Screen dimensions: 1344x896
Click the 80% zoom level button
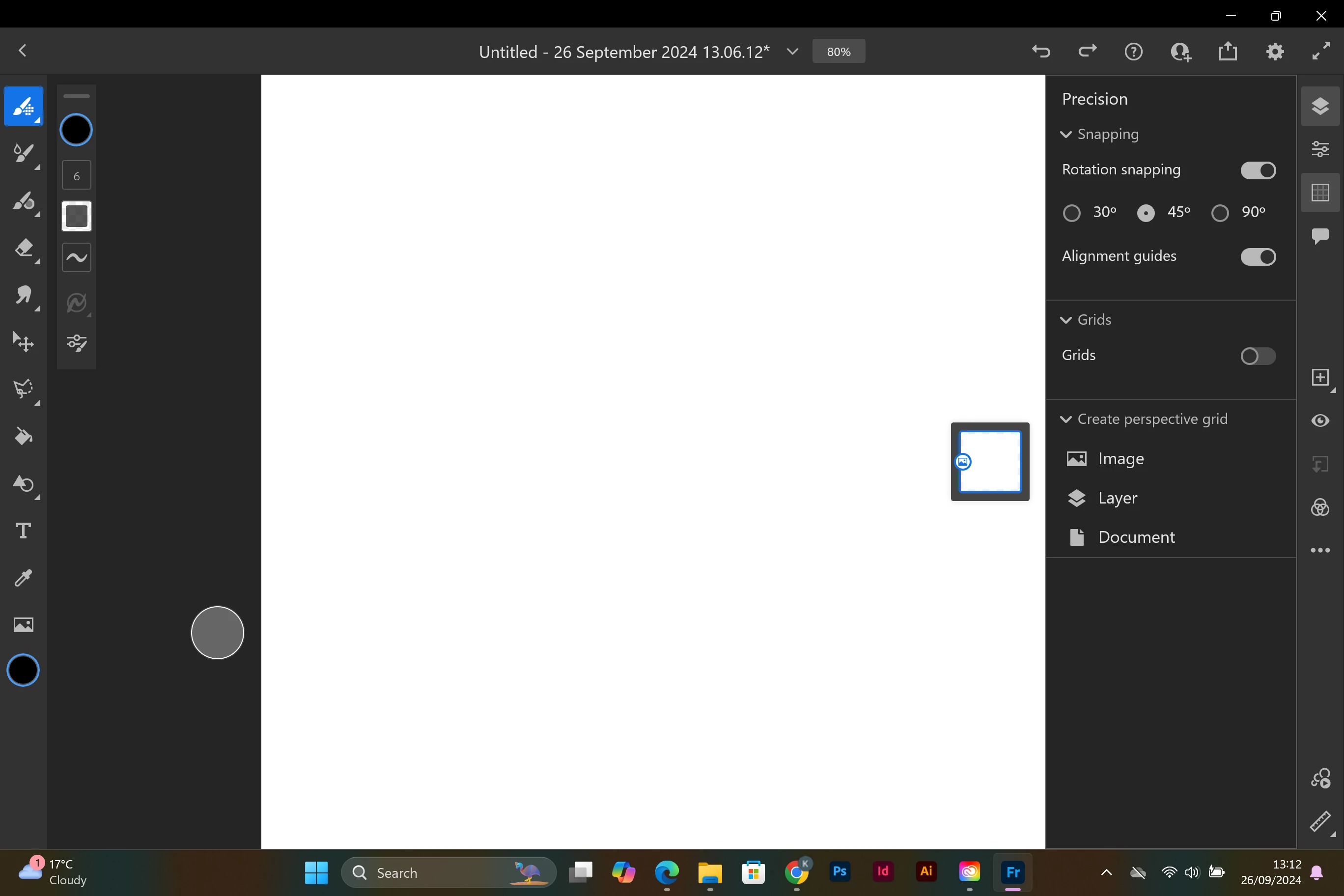coord(839,52)
